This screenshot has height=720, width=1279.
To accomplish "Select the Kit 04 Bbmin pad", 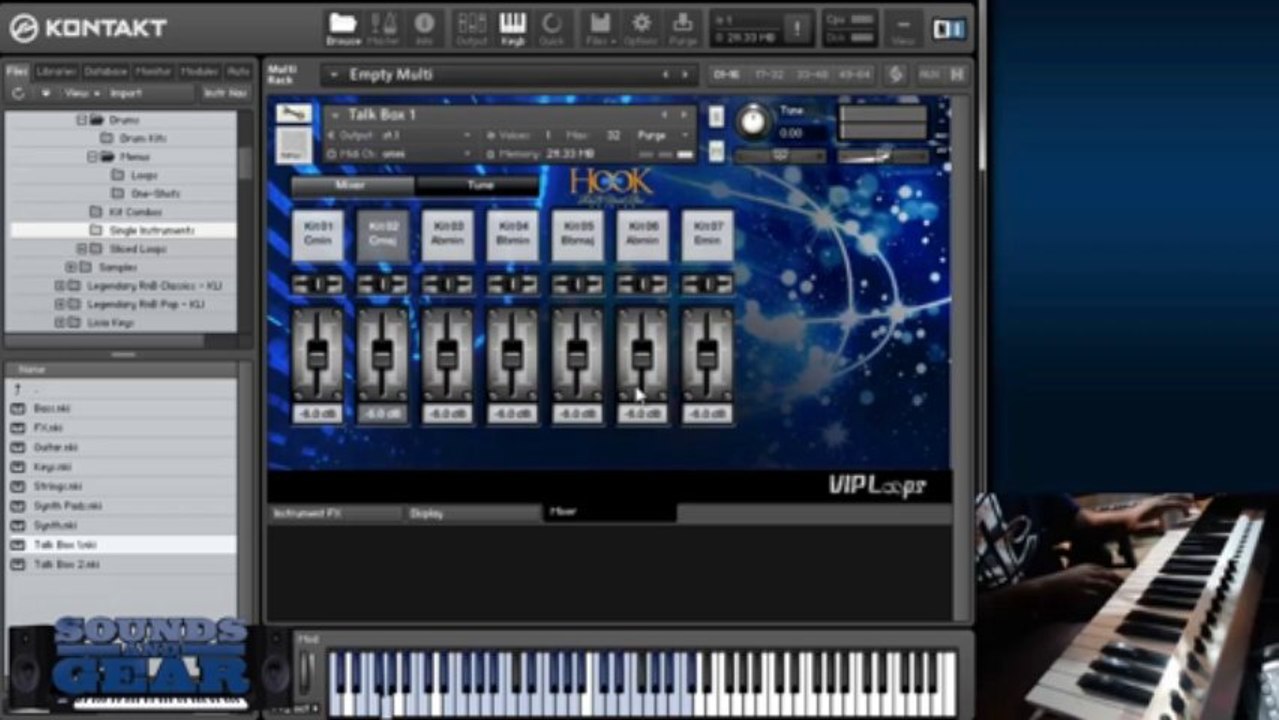I will [x=512, y=235].
